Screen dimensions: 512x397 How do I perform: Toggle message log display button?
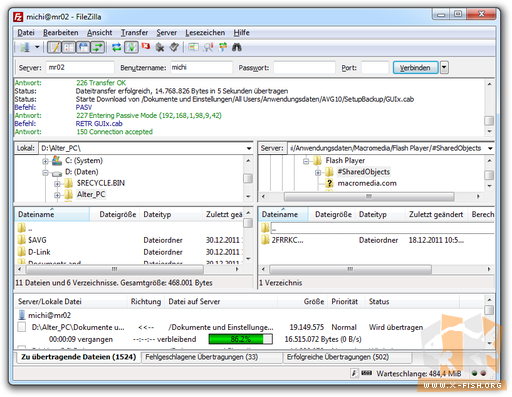54,47
